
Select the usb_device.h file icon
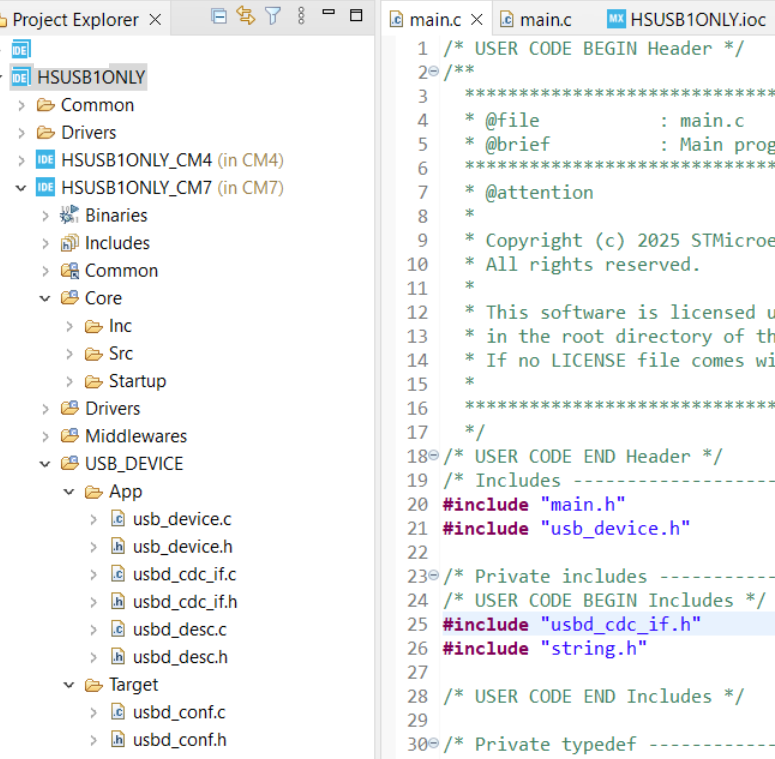click(x=118, y=547)
